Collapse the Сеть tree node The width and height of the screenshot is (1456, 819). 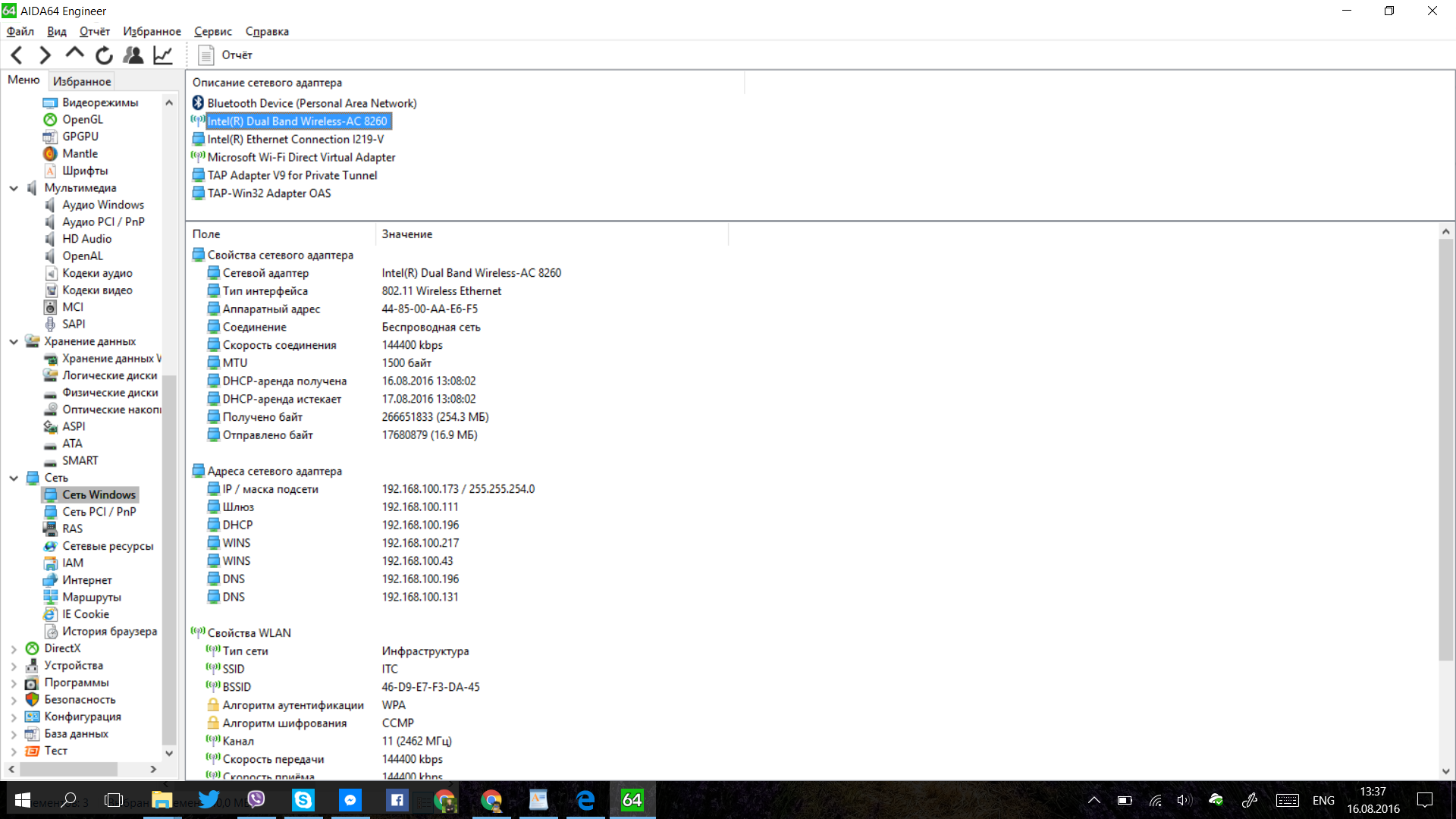pos(14,478)
